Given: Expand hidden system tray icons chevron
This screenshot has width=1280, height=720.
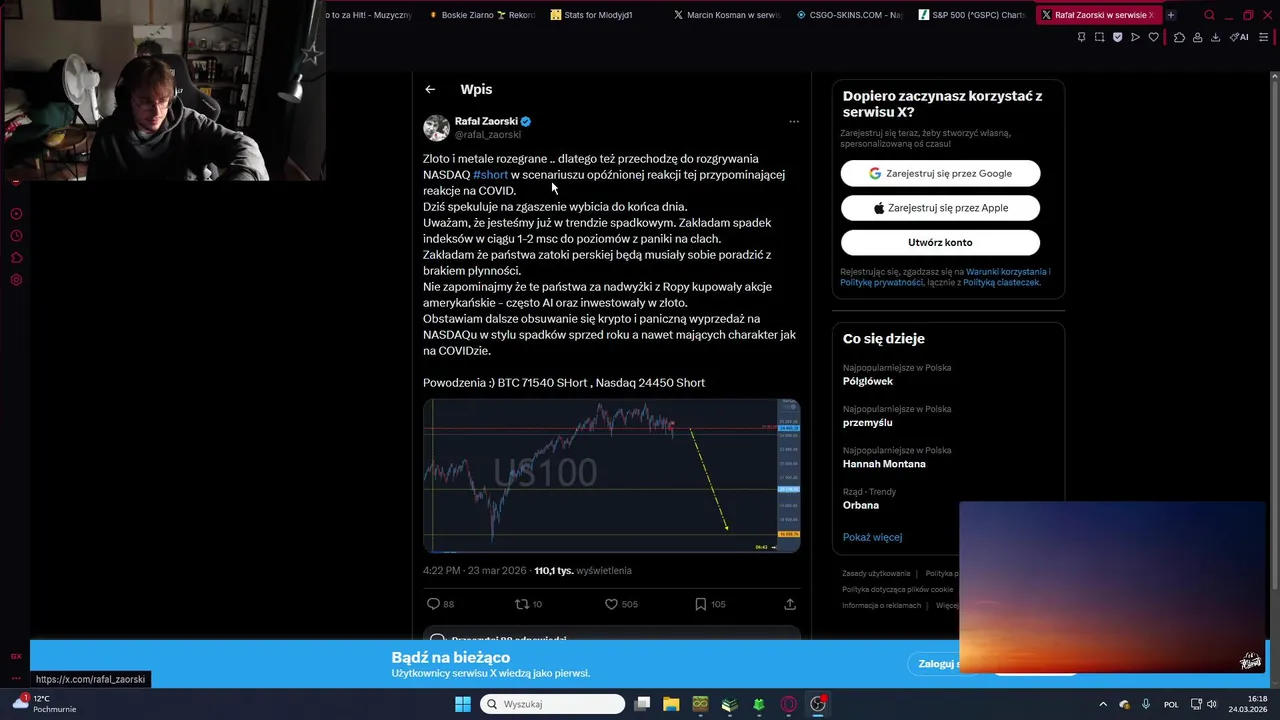Looking at the screenshot, I should (1103, 704).
